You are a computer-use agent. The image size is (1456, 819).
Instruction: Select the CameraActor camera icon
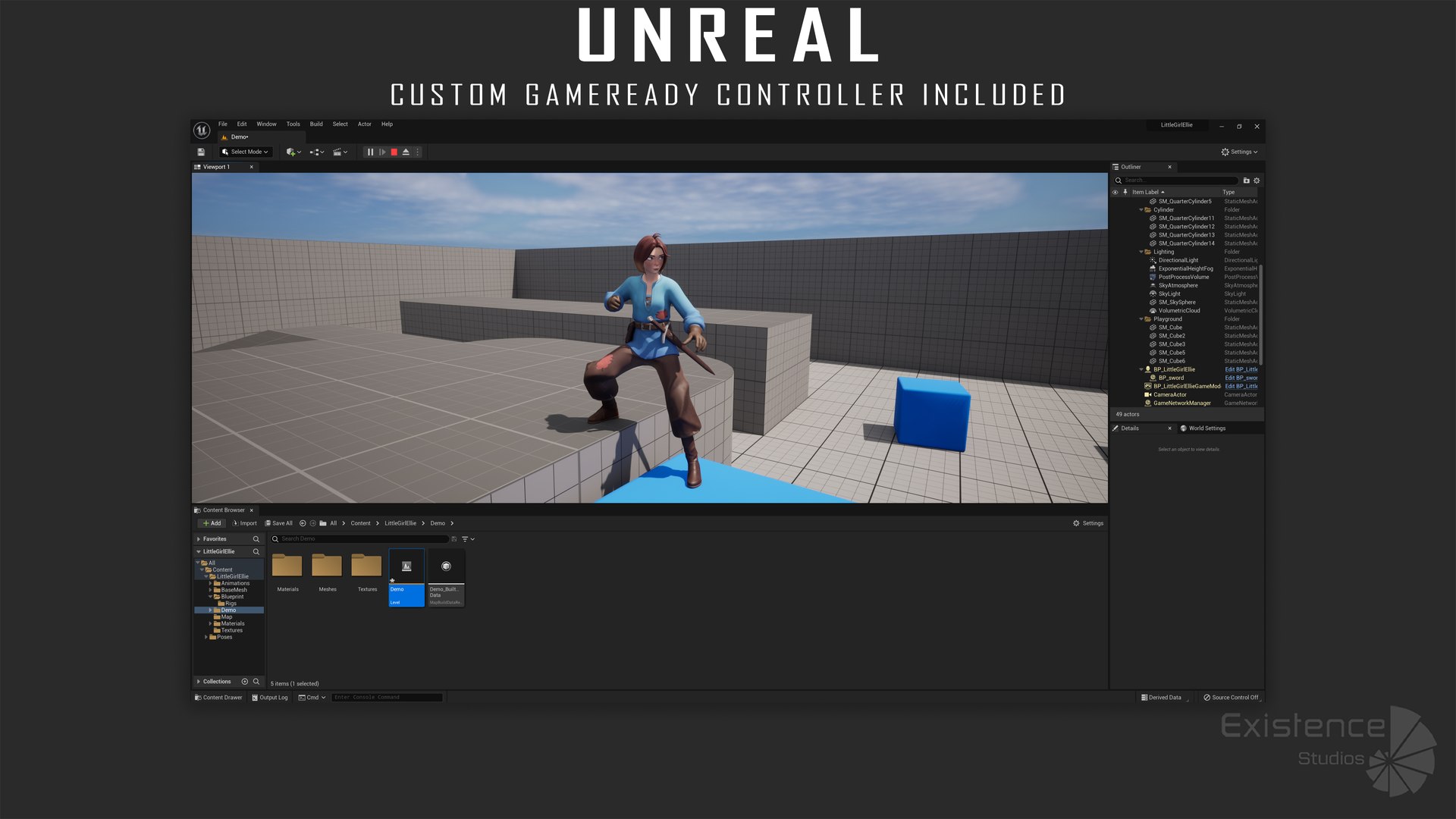point(1148,395)
